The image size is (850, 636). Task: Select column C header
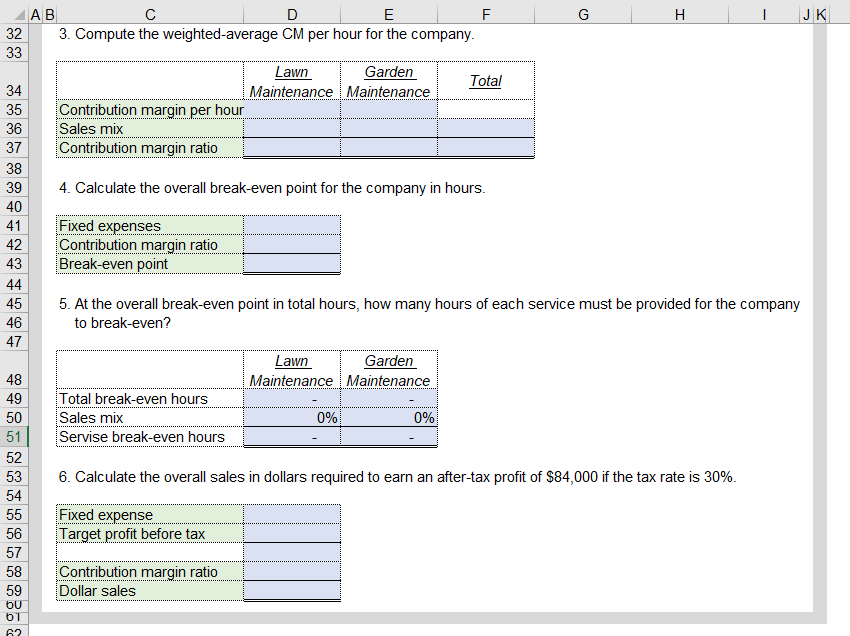[x=150, y=15]
